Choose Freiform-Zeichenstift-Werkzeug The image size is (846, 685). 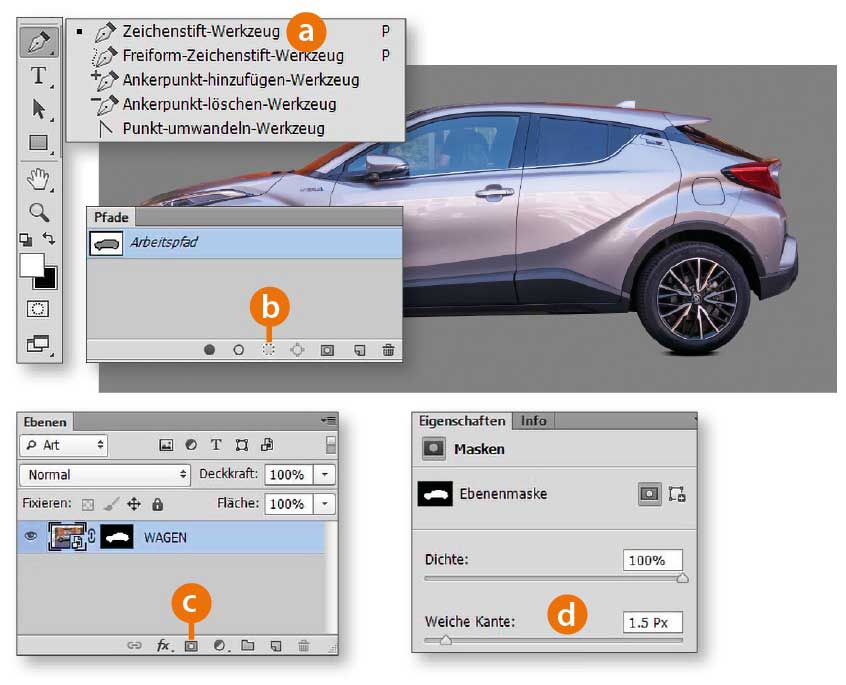click(235, 56)
